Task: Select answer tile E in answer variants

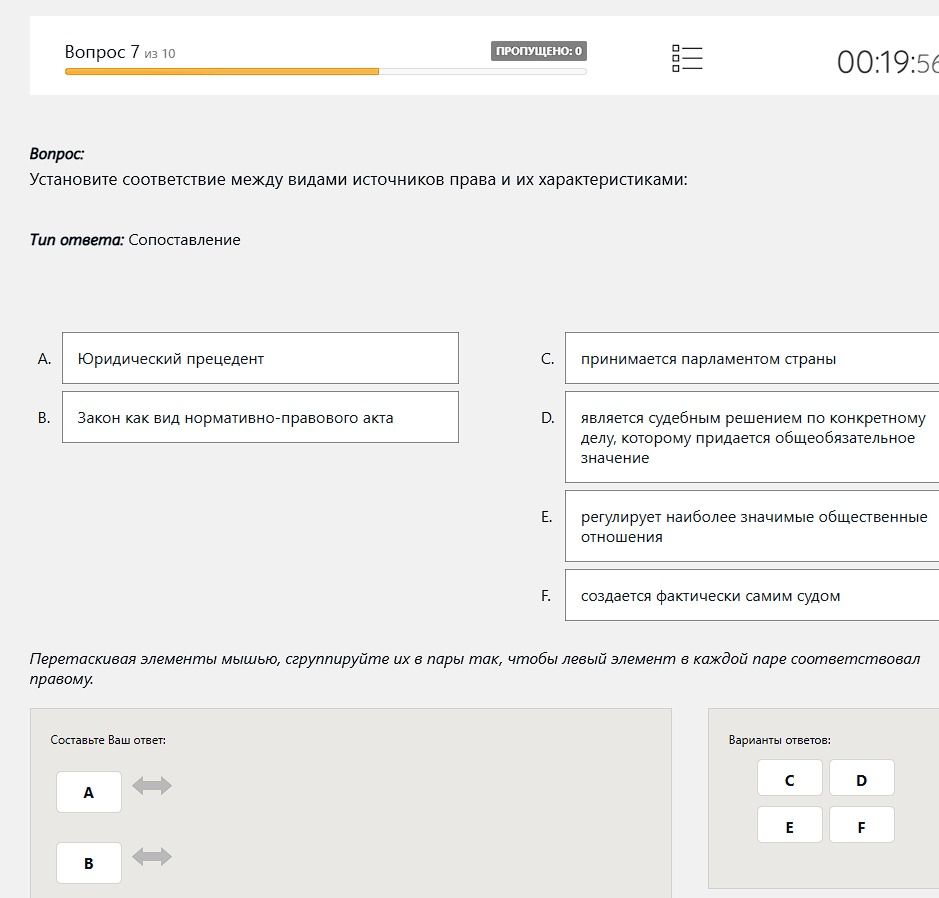Action: [789, 825]
